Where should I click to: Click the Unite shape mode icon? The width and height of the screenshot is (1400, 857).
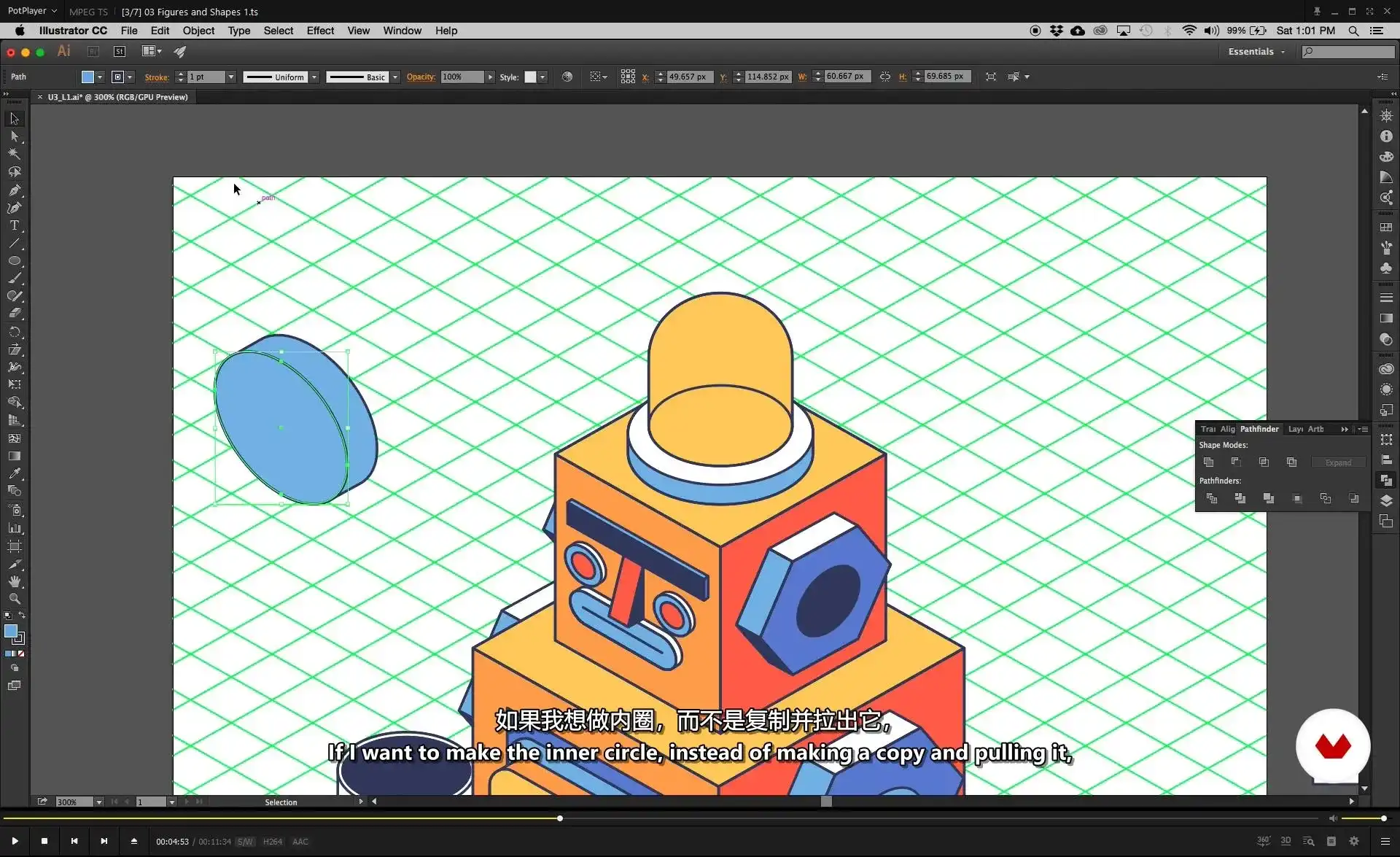pos(1208,462)
